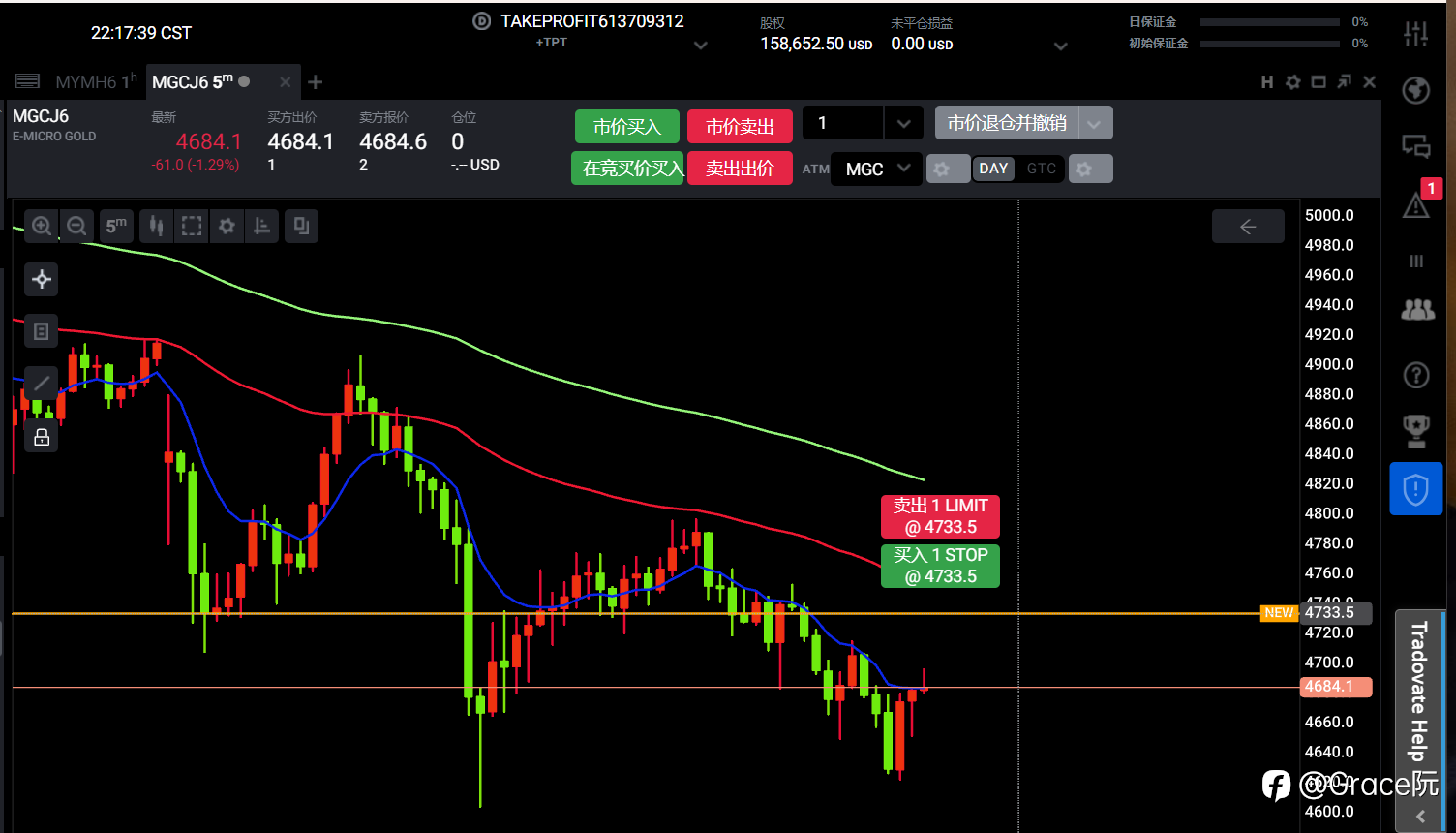This screenshot has height=833, width=1456.
Task: Toggle the marquee selection box tool
Action: pos(192,227)
